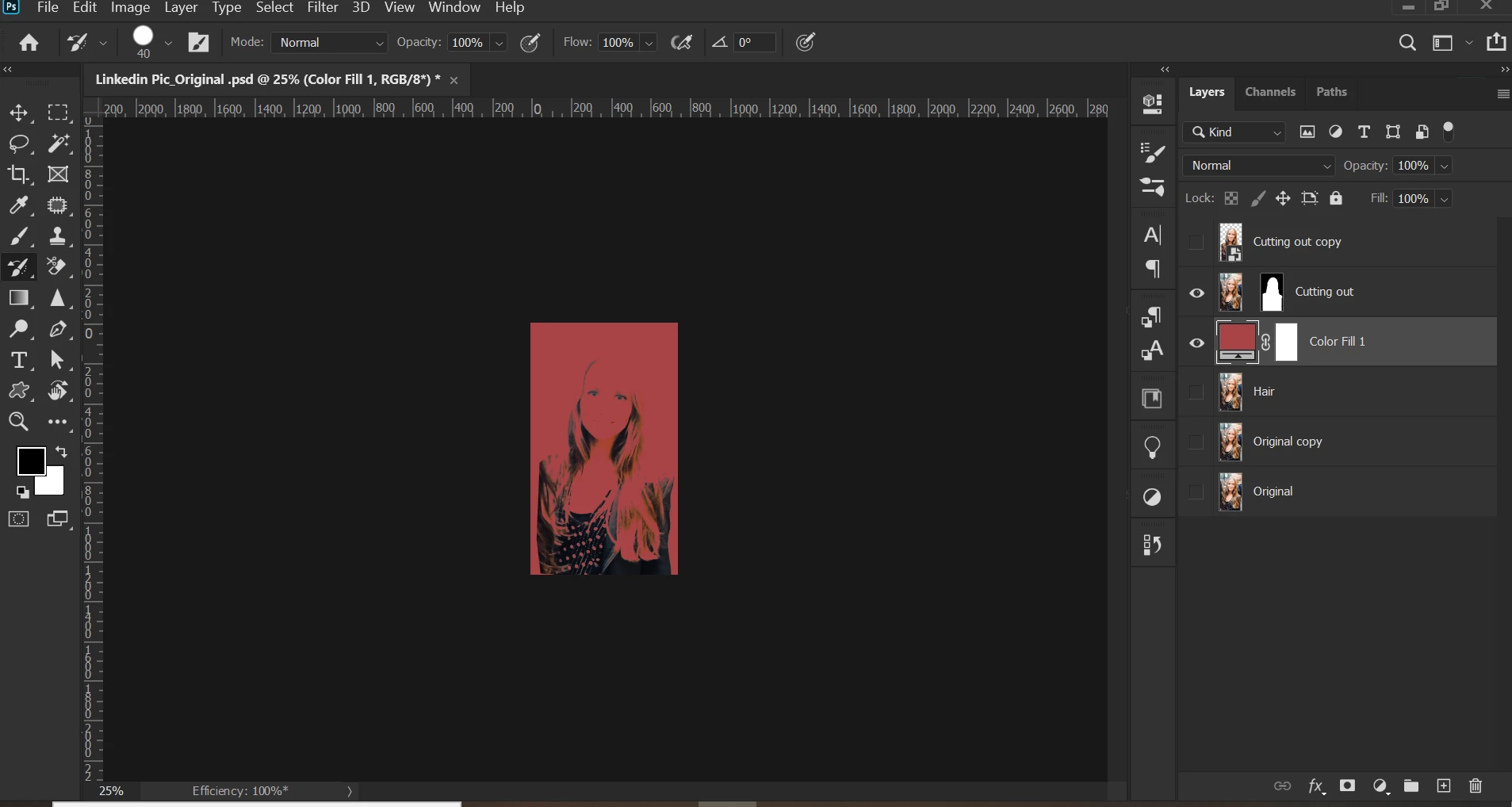
Task: Open the Layers panel menu
Action: (x=1503, y=94)
